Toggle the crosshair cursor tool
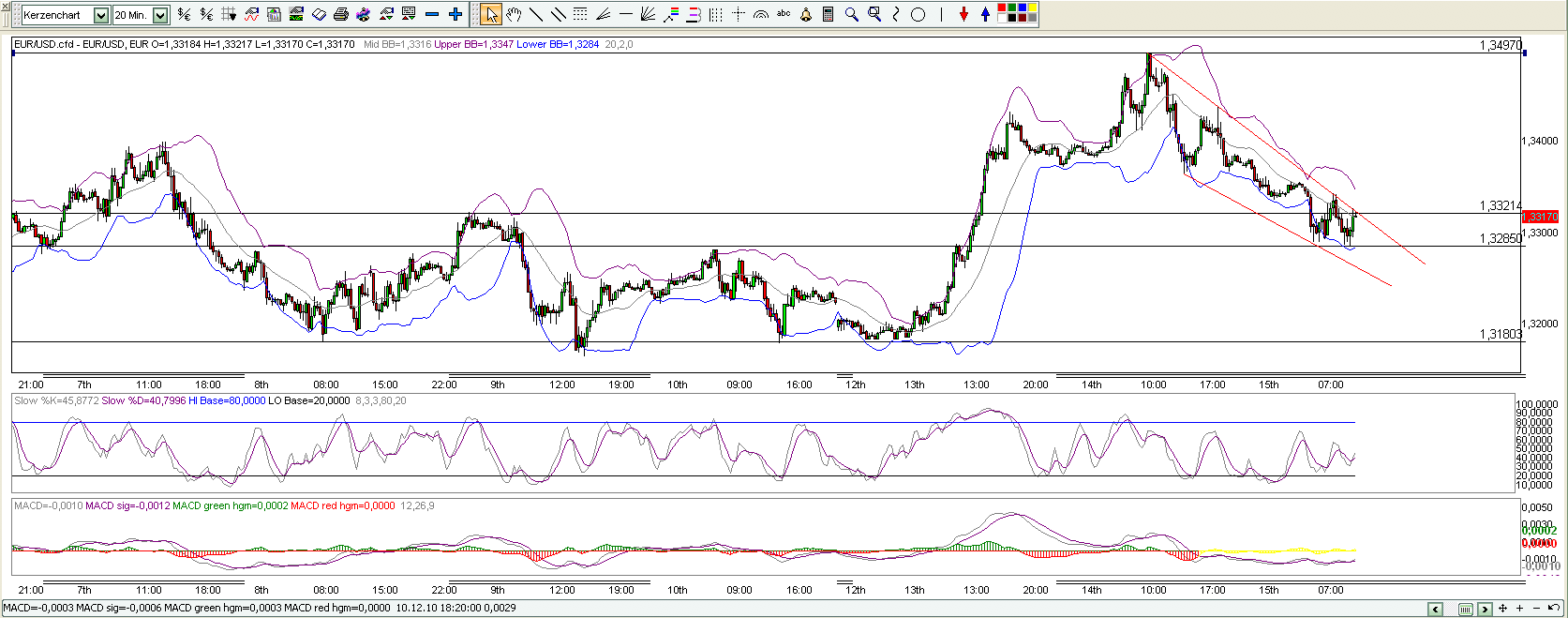The height and width of the screenshot is (618, 1568). (x=739, y=14)
